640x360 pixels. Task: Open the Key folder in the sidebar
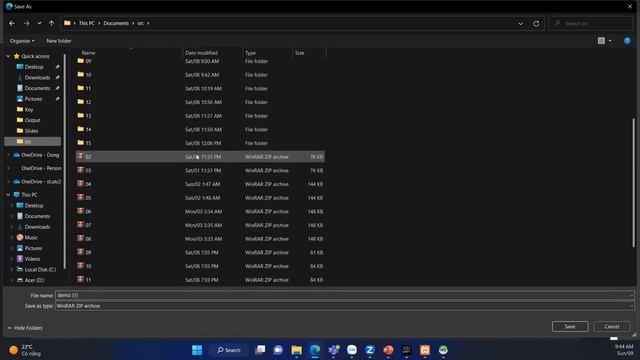(x=29, y=109)
